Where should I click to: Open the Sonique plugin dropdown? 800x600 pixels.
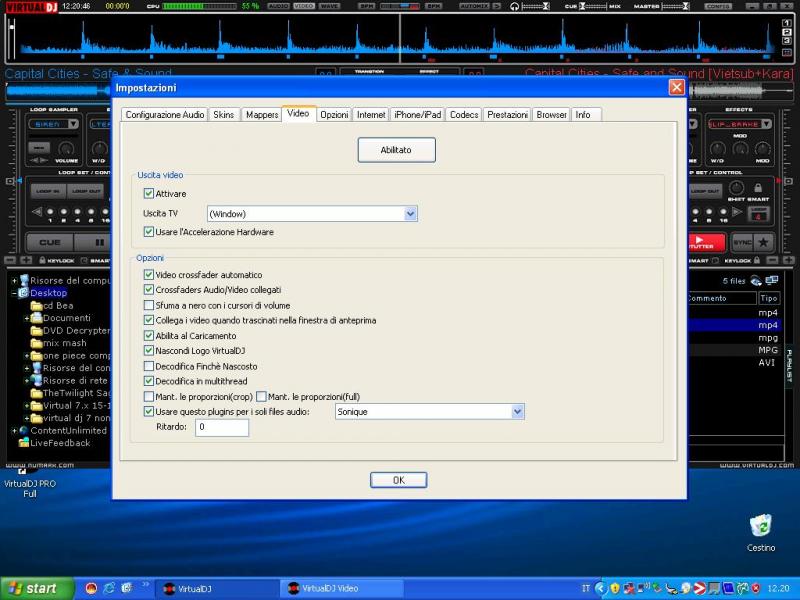[x=517, y=412]
